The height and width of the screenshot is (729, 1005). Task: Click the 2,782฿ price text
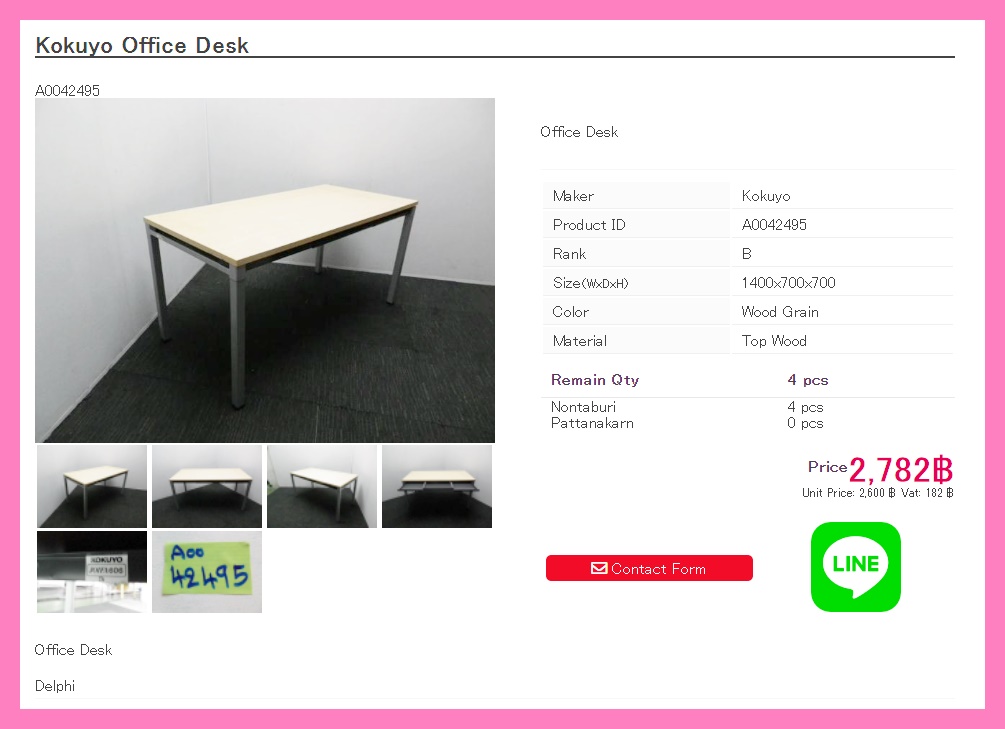(901, 470)
